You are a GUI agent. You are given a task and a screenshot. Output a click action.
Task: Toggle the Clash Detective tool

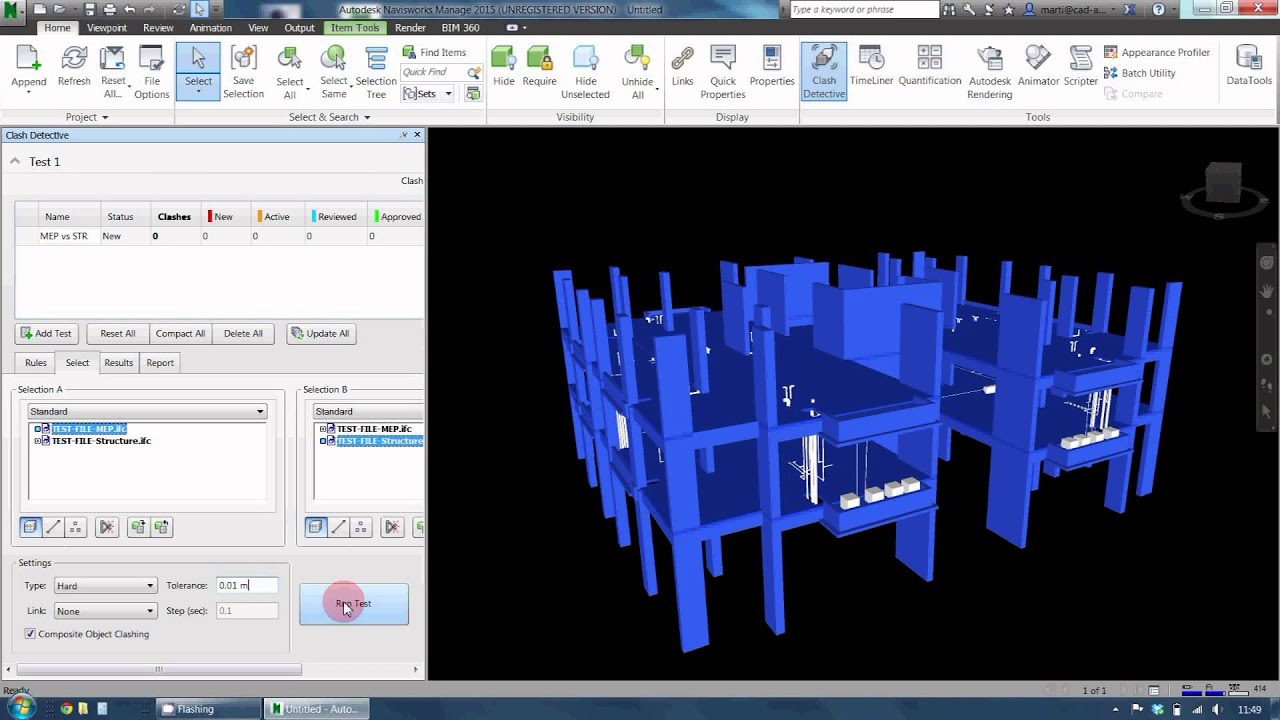pyautogui.click(x=824, y=72)
